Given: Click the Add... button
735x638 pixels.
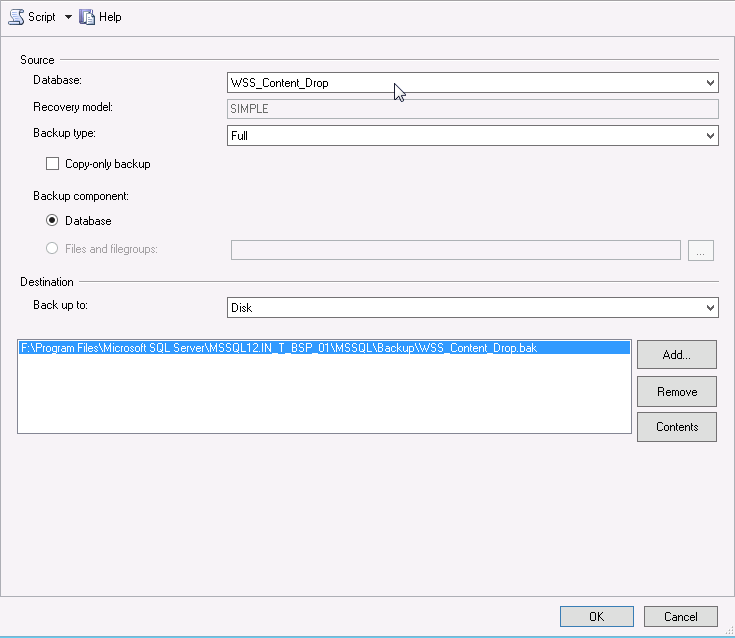Looking at the screenshot, I should click(x=676, y=354).
